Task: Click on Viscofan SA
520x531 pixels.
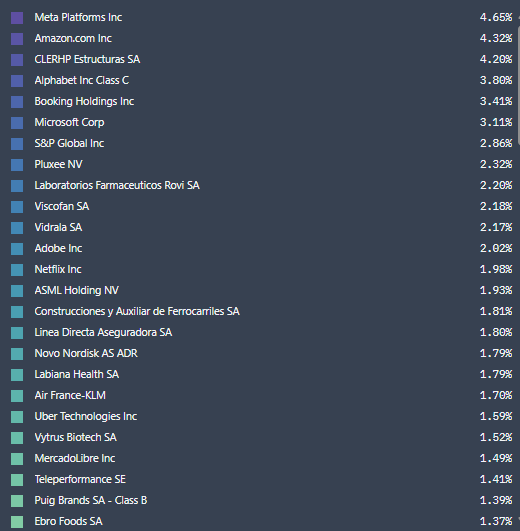Action: pos(62,206)
